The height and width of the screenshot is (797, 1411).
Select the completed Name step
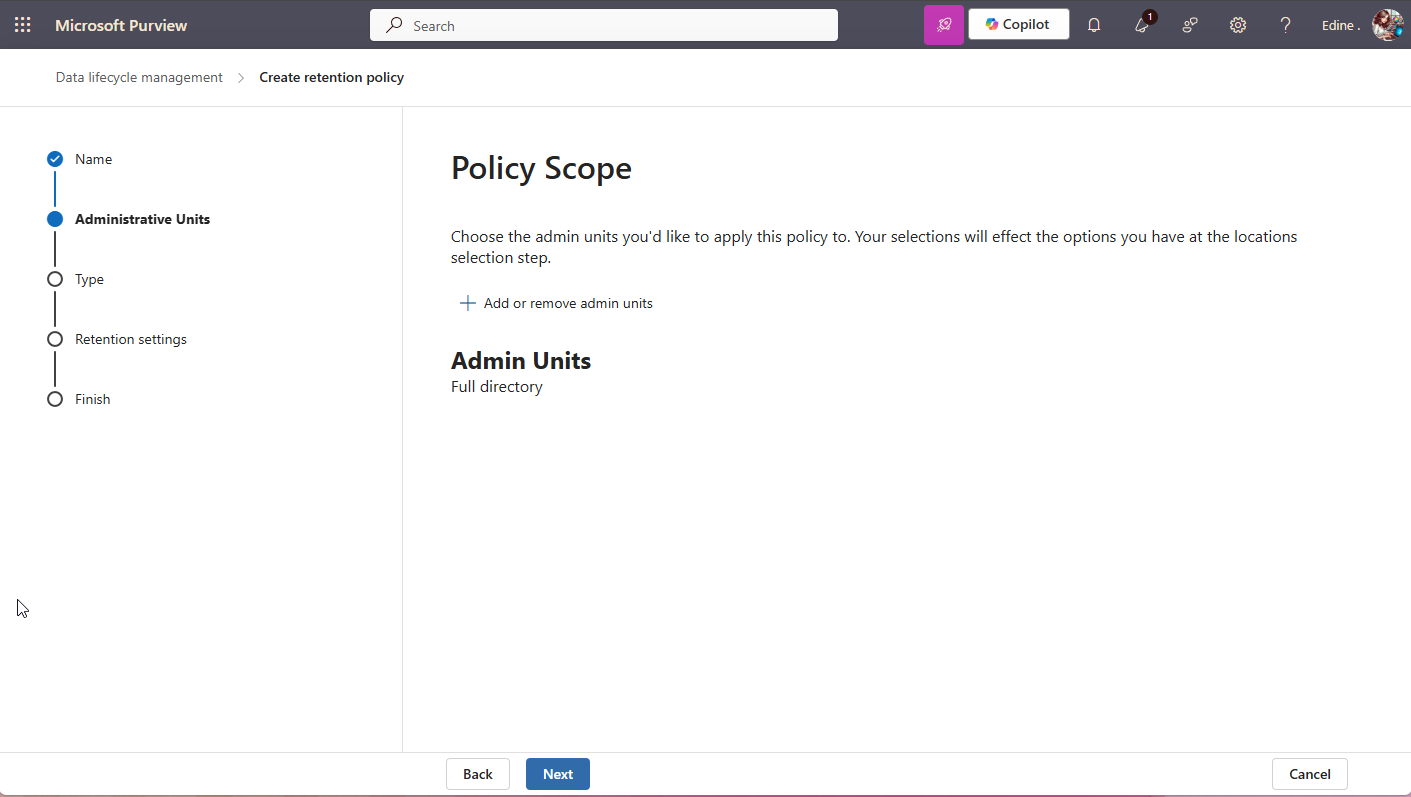coord(93,159)
